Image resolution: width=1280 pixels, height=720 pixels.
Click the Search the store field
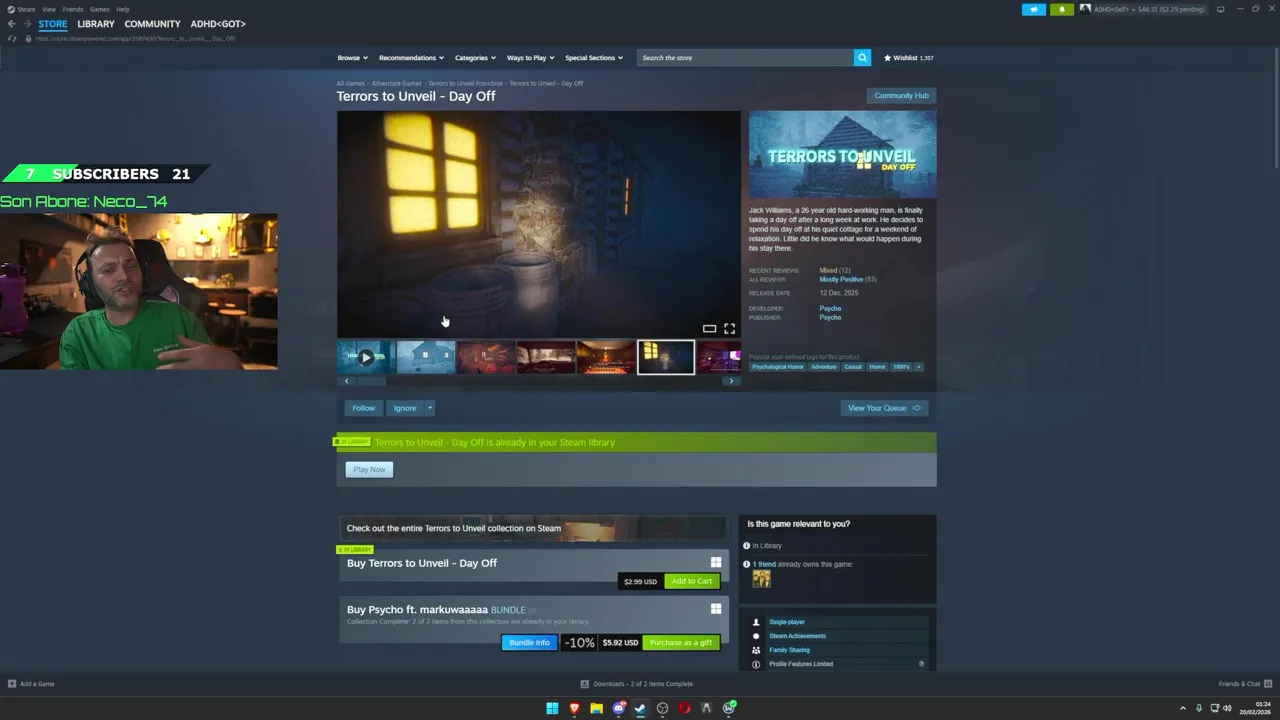[x=745, y=58]
